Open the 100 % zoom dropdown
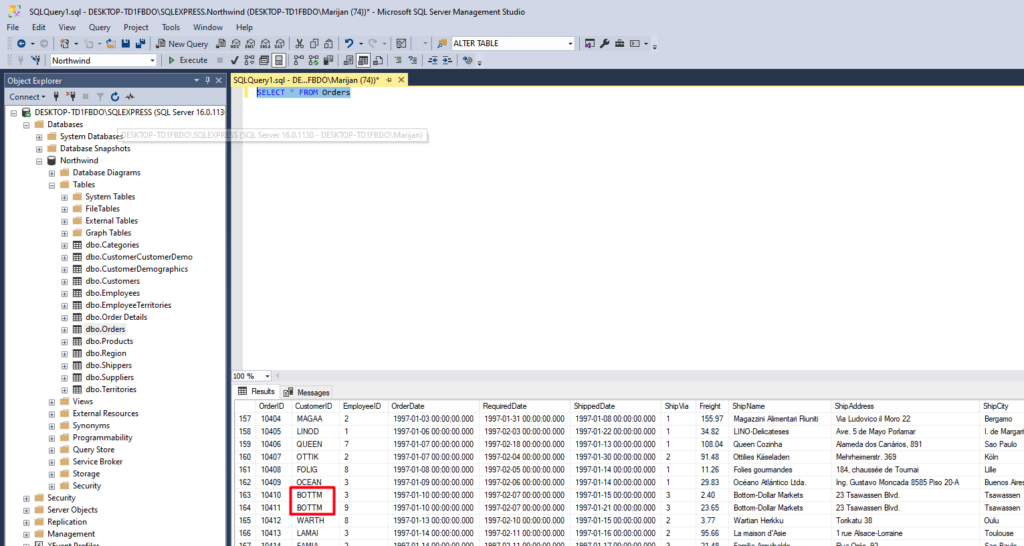This screenshot has height=546, width=1024. (x=268, y=376)
